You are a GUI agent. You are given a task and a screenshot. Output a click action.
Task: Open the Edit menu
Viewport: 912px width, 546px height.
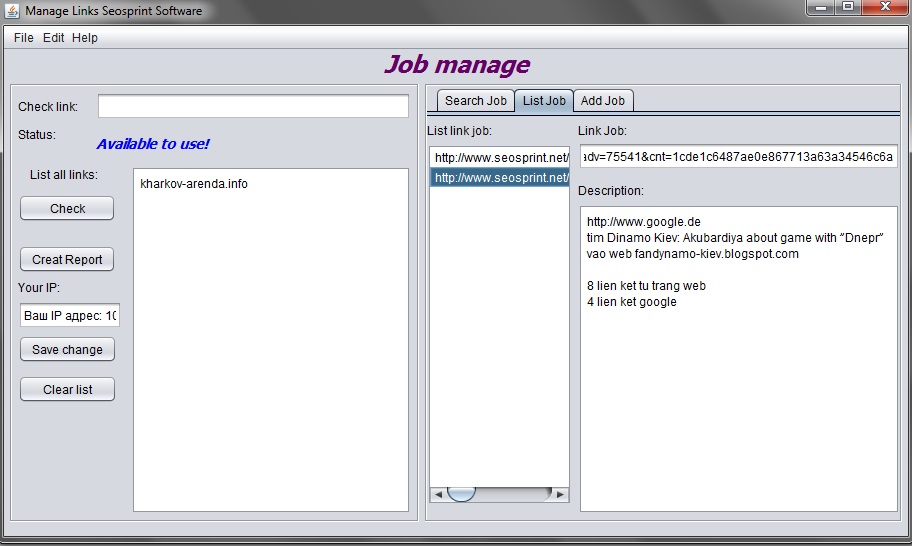pyautogui.click(x=54, y=38)
